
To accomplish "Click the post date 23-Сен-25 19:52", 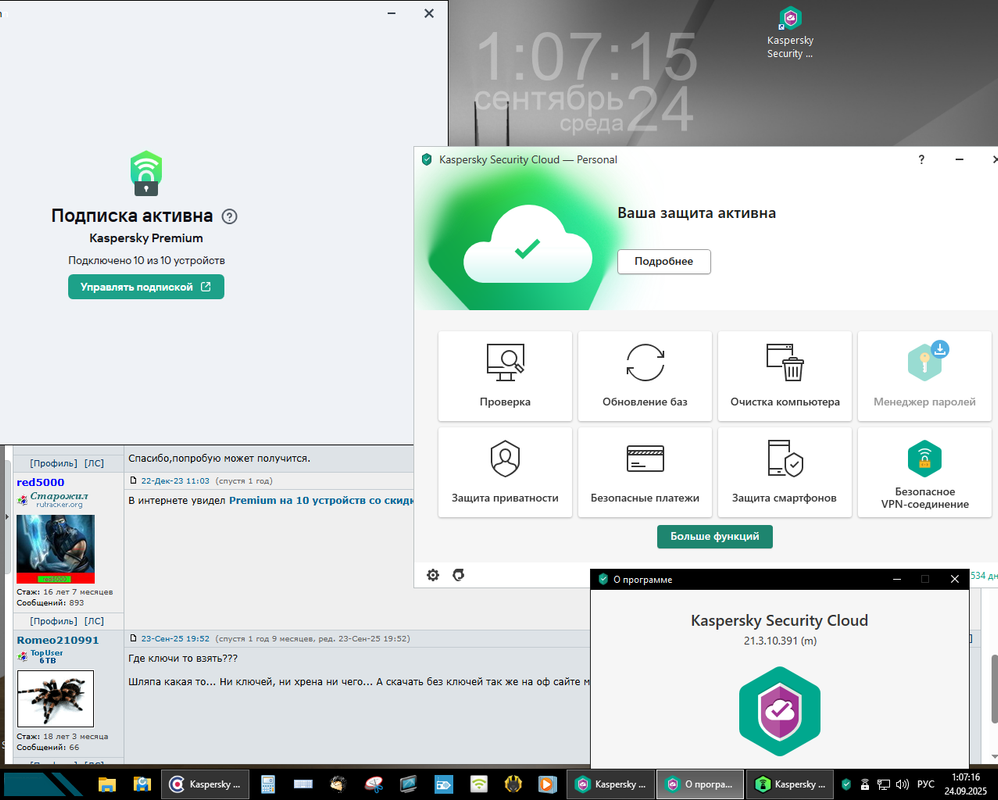I will pos(175,638).
